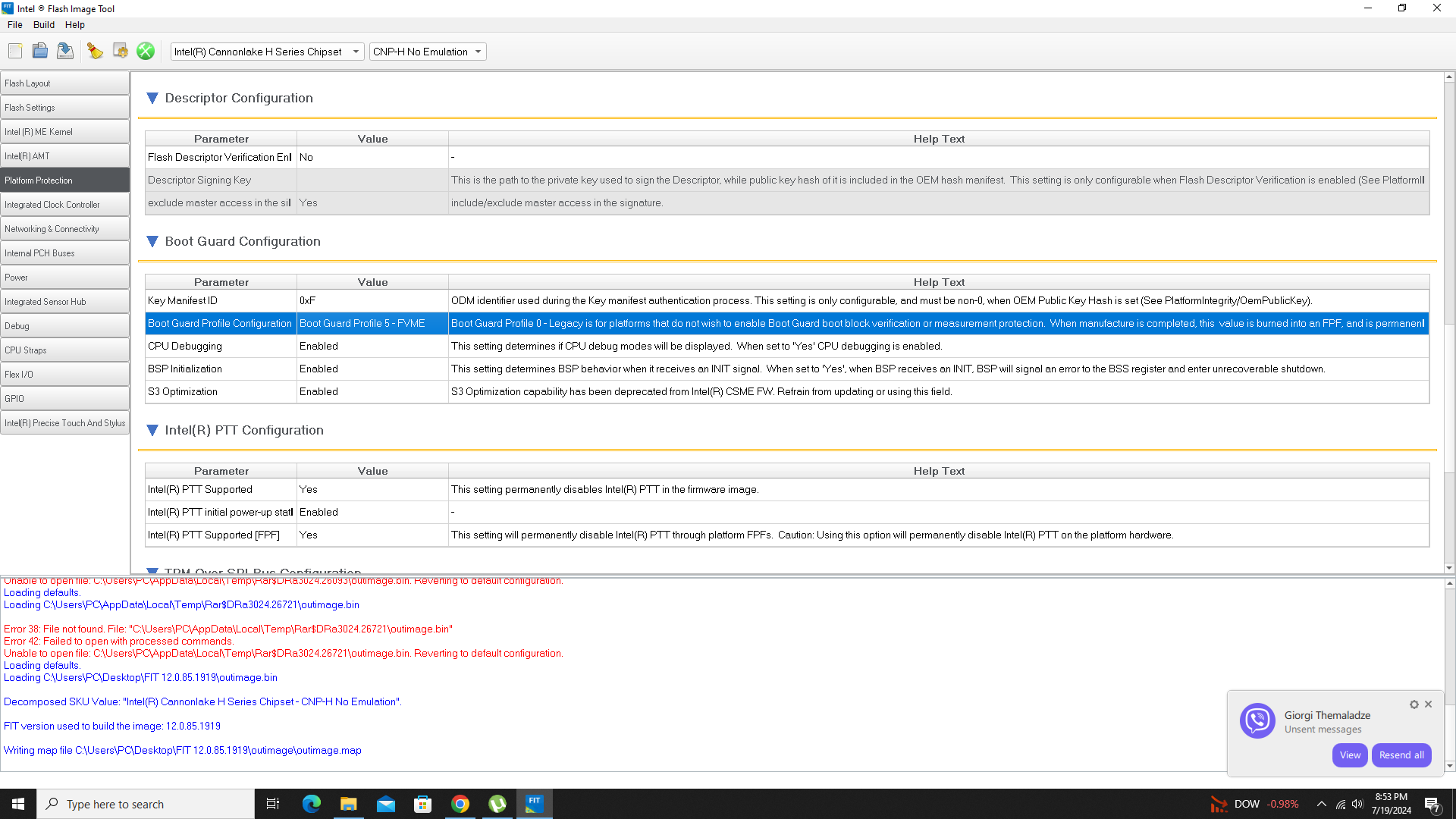Create a new configuration file
This screenshot has height=819, width=1456.
(14, 51)
